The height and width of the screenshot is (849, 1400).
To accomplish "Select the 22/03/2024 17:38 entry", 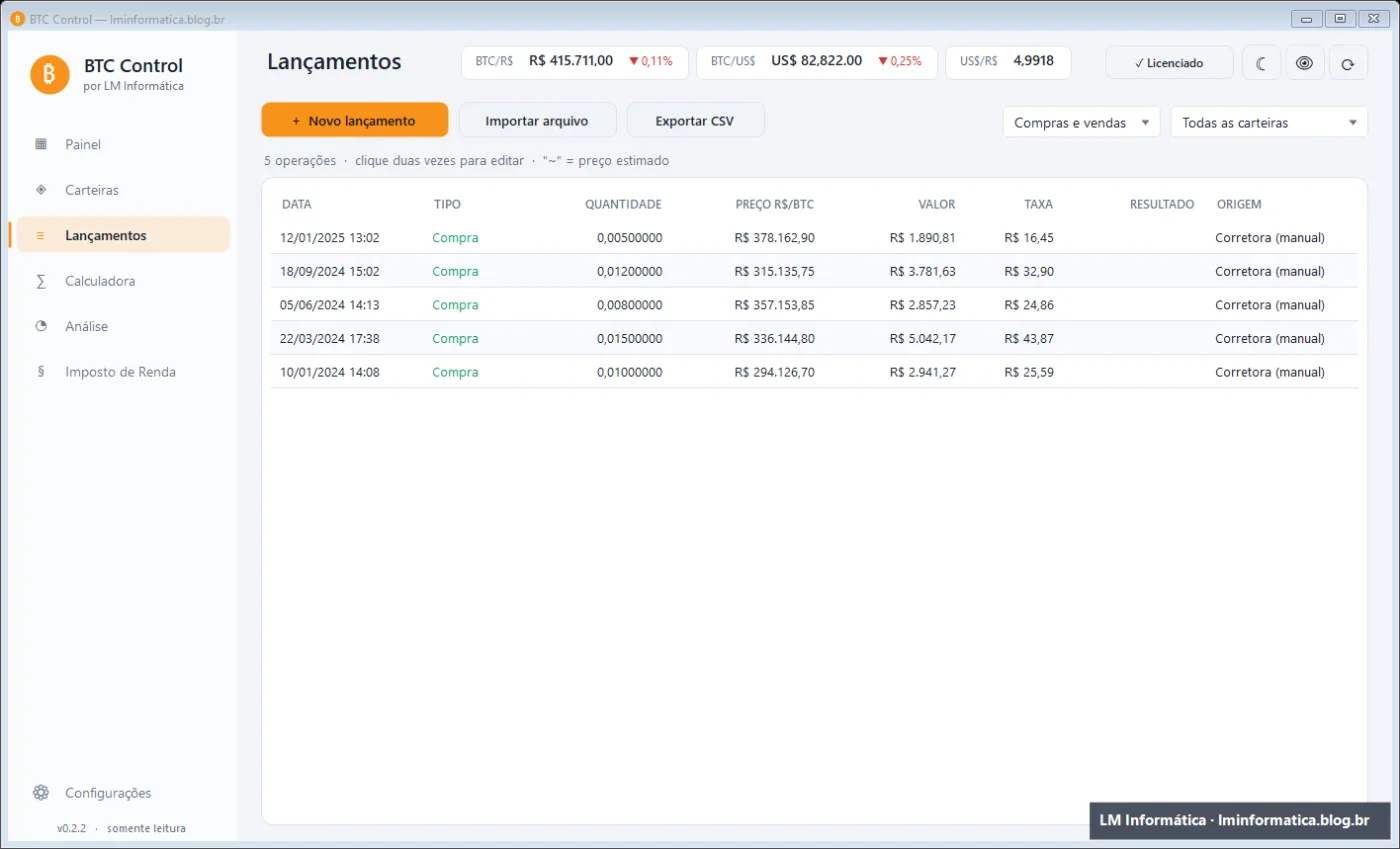I will pyautogui.click(x=814, y=338).
